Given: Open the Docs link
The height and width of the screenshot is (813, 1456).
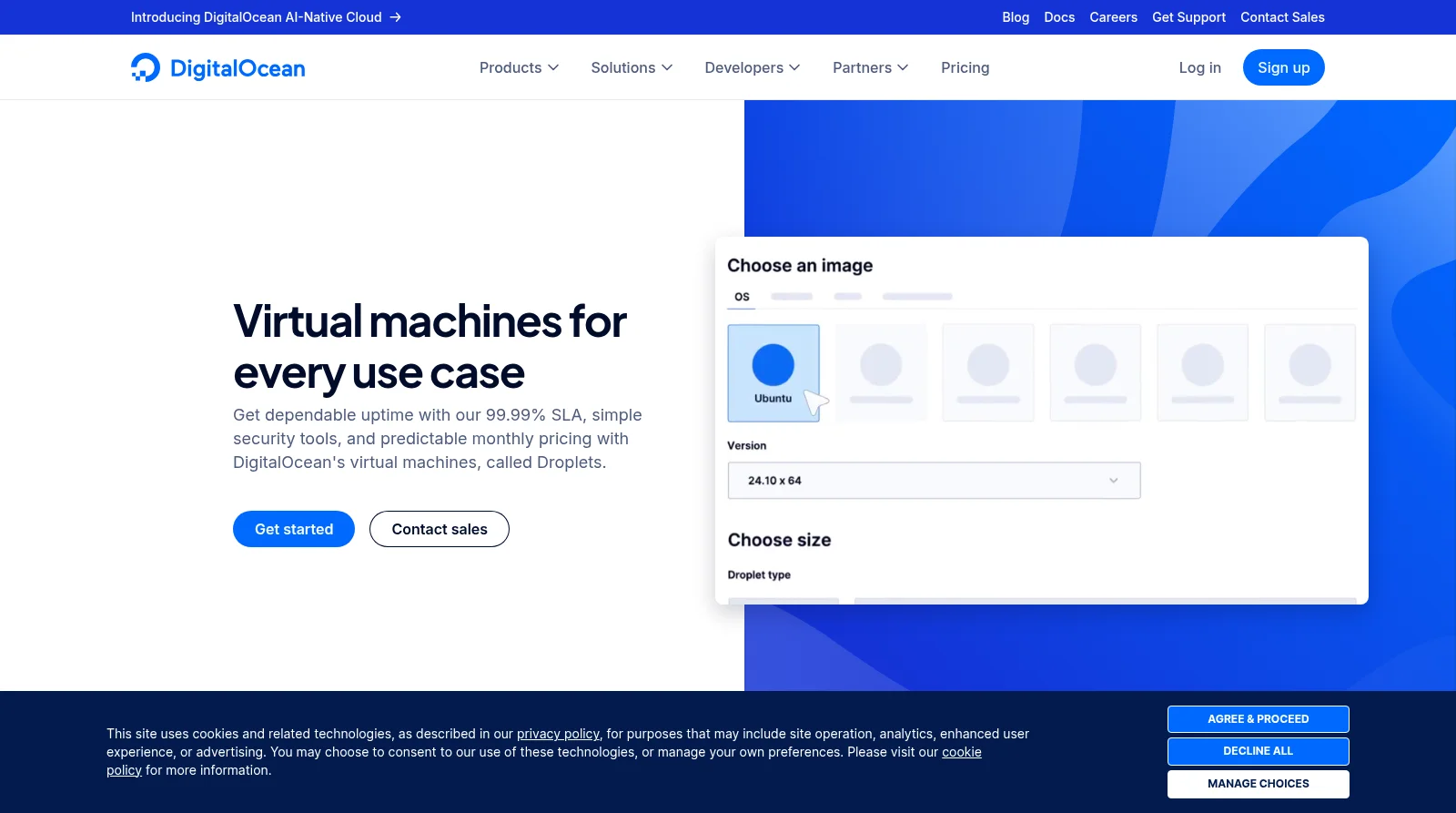Looking at the screenshot, I should pos(1059,17).
